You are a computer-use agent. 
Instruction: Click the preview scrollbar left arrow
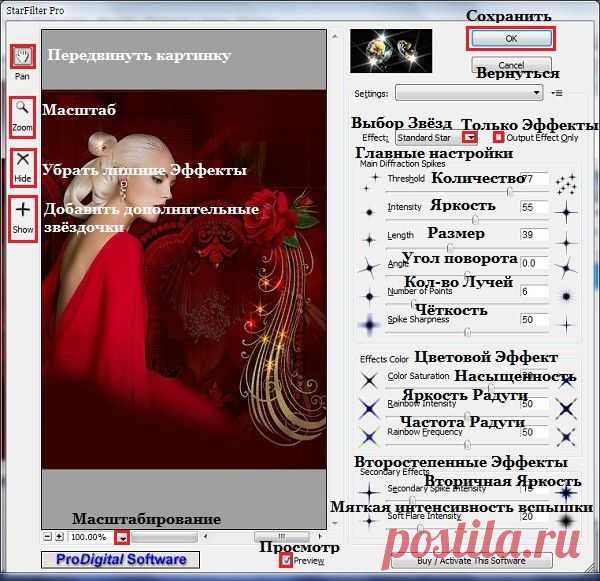pyautogui.click(x=205, y=536)
